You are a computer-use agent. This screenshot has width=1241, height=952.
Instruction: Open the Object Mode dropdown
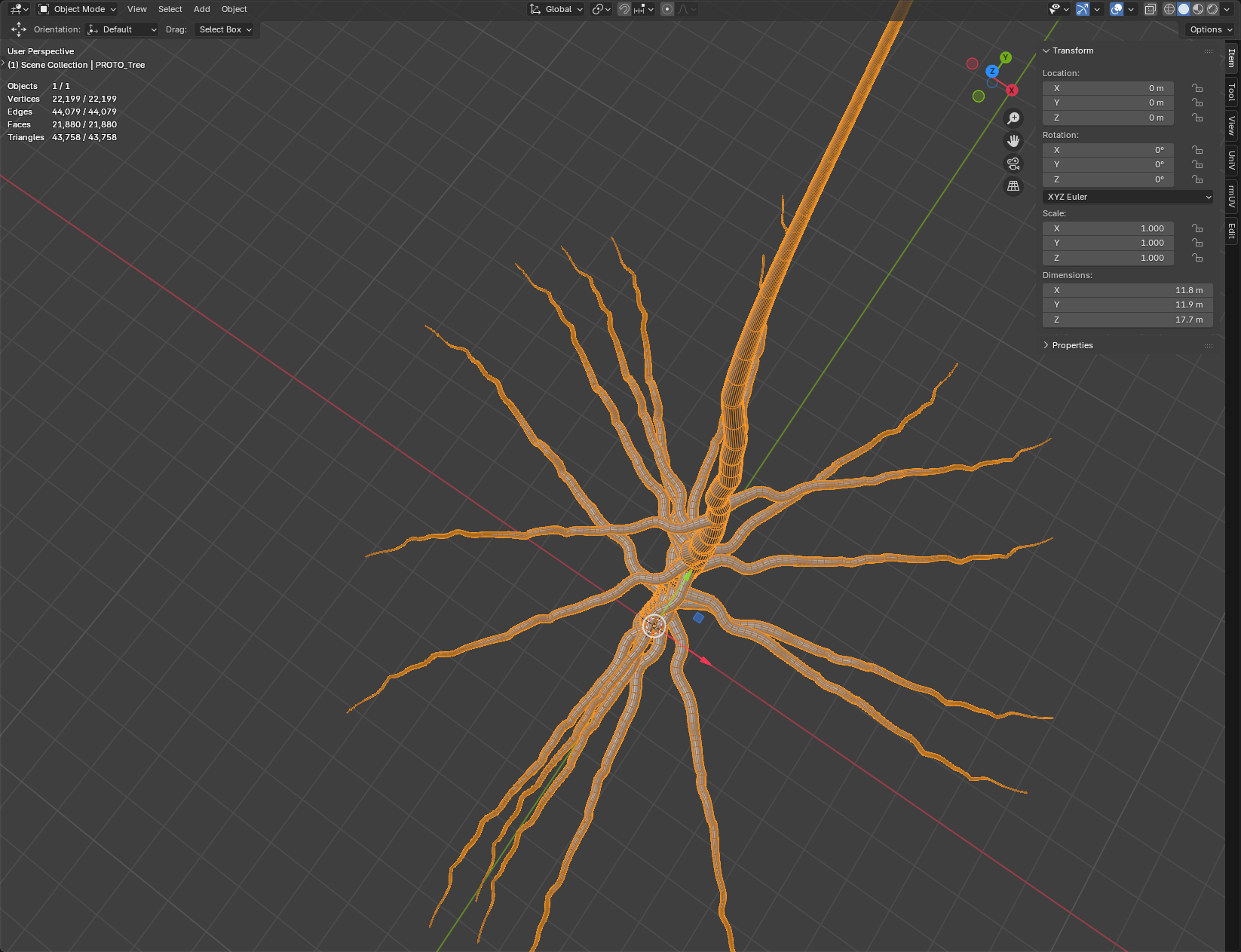pos(78,9)
